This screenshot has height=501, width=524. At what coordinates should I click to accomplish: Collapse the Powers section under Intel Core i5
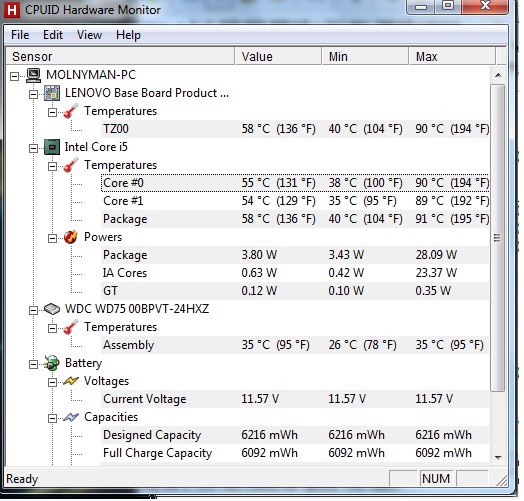[52, 238]
